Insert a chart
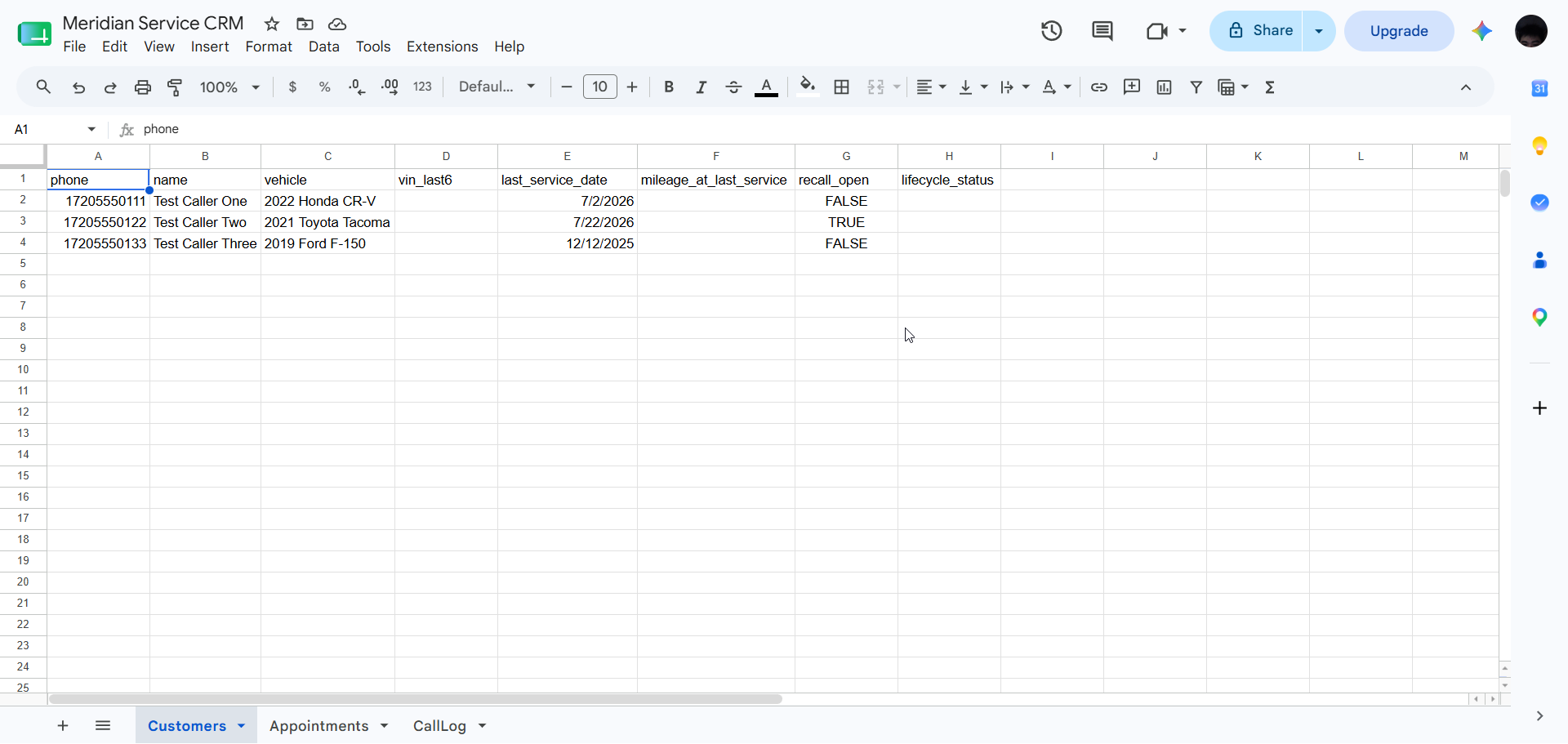 click(1165, 87)
